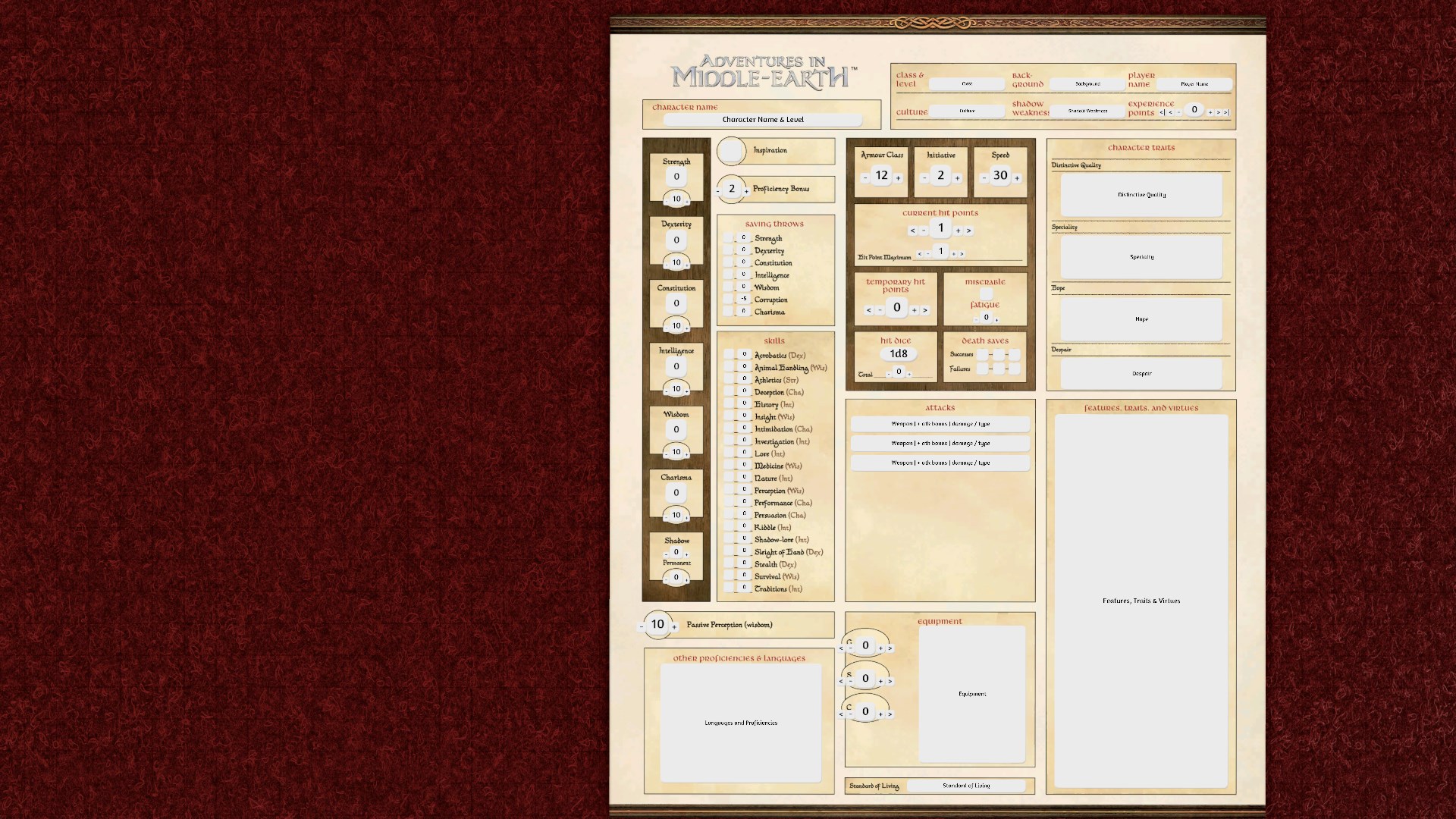This screenshot has width=1456, height=819.
Task: Click the Languages and Proficiencies text area
Action: click(741, 723)
